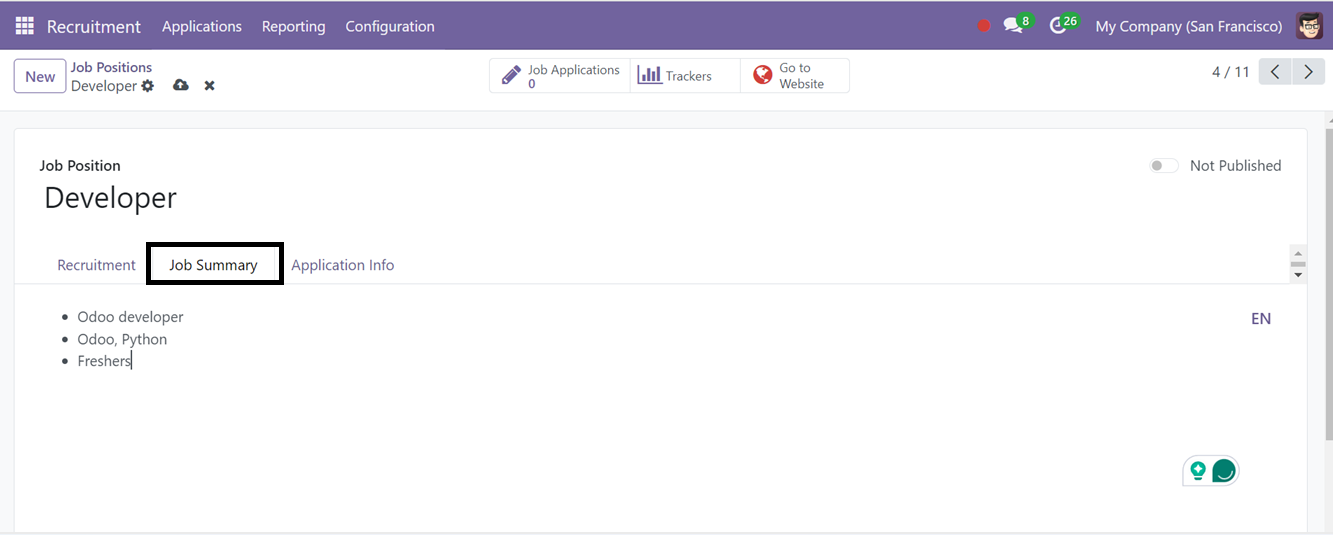Image resolution: width=1333 pixels, height=535 pixels.
Task: Create a New job position
Action: click(40, 76)
